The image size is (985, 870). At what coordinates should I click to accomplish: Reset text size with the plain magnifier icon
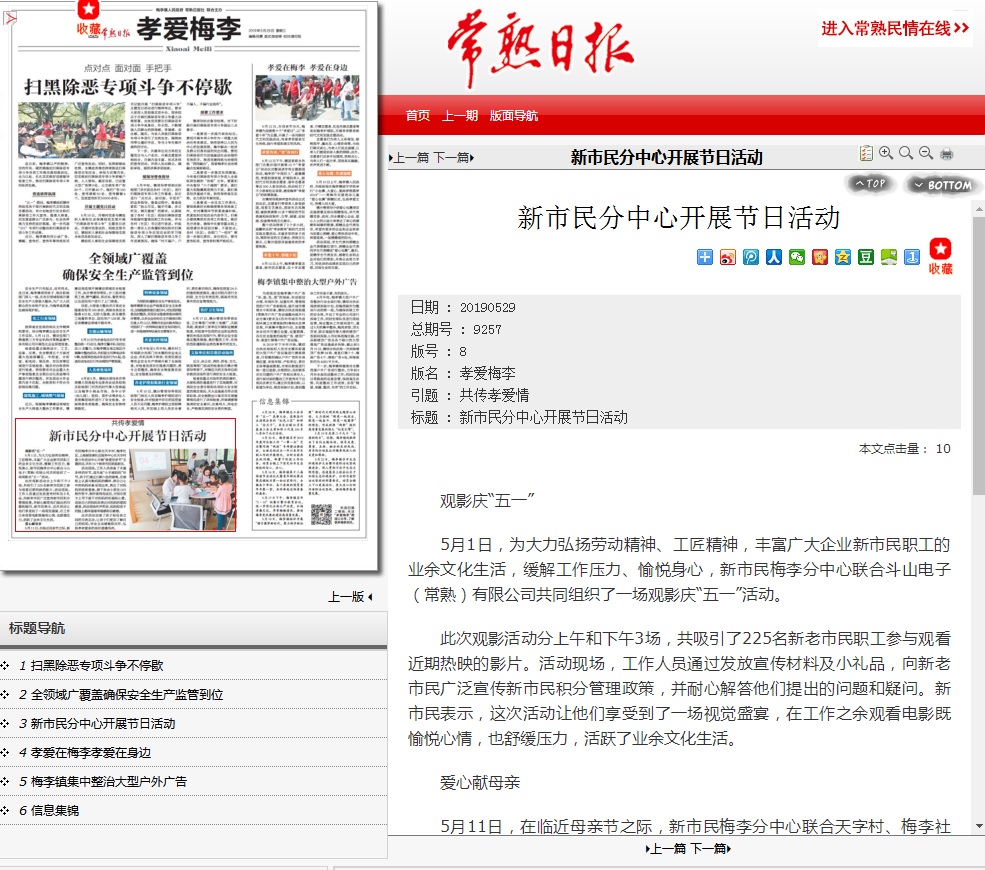[906, 153]
